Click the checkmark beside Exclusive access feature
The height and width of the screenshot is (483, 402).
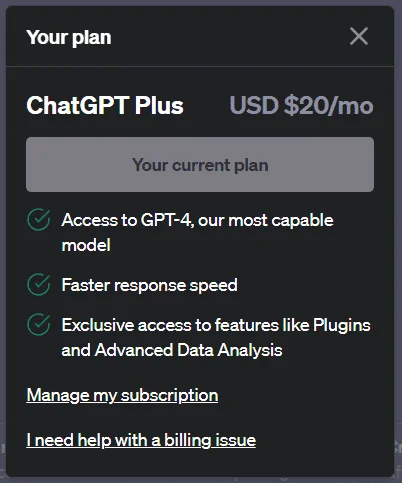[39, 324]
